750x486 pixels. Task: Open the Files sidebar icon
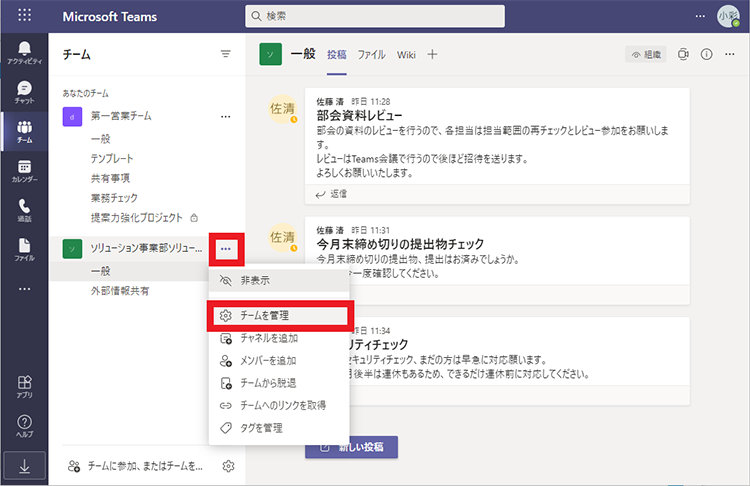[x=24, y=250]
